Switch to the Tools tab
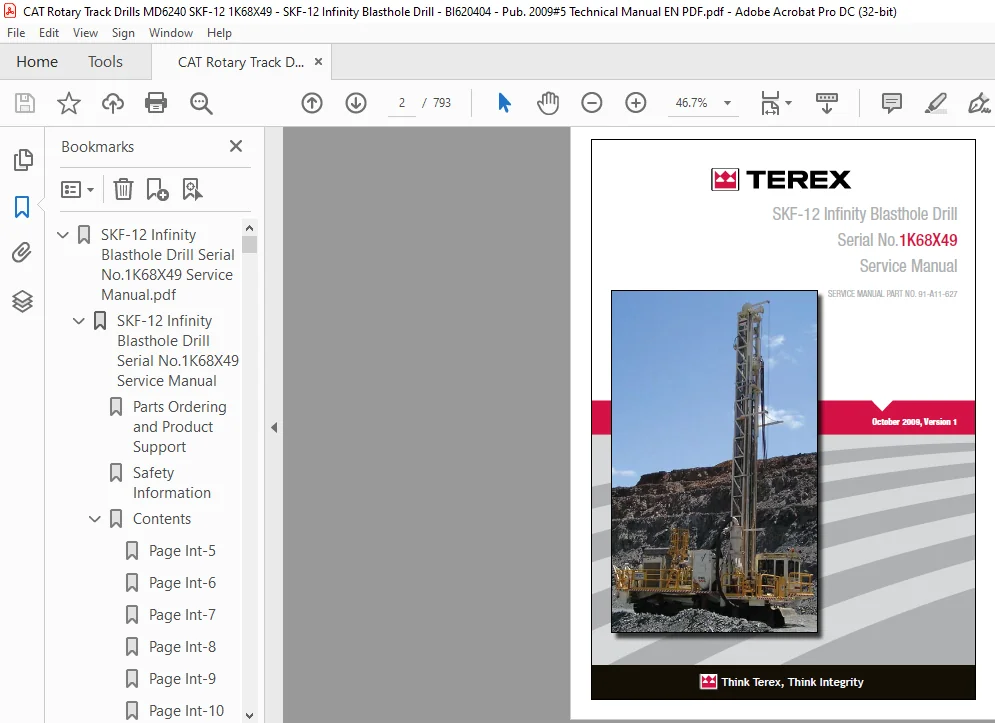995x723 pixels. click(x=105, y=62)
